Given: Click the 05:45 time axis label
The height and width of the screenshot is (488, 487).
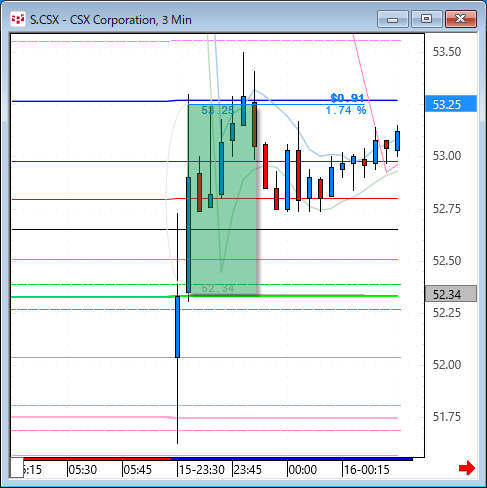Looking at the screenshot, I should (137, 470).
